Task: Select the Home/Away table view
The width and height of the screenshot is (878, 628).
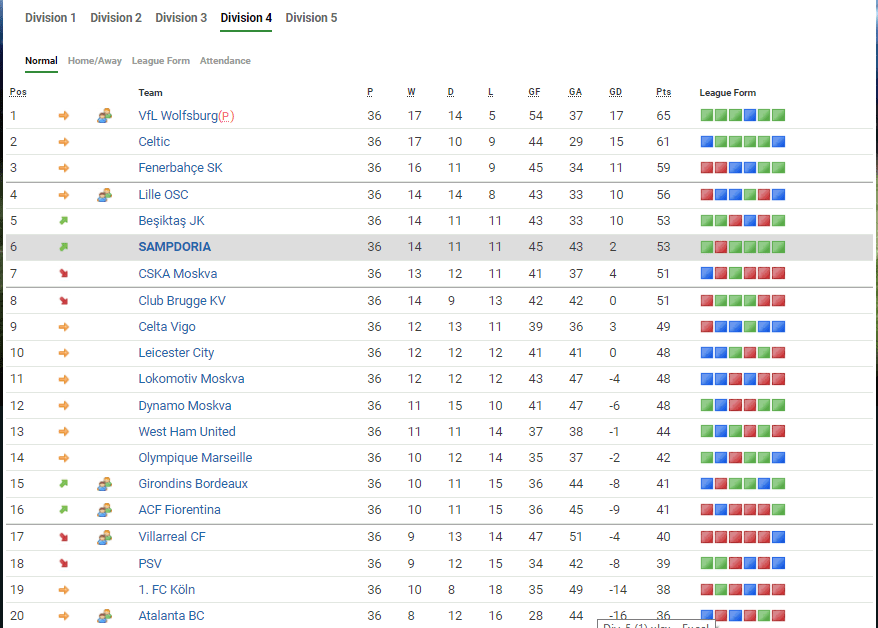Action: [95, 61]
